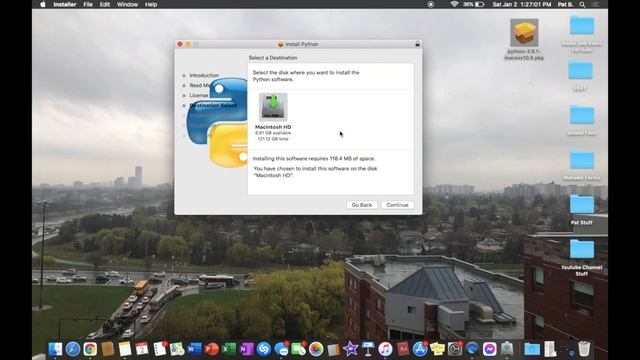The image size is (640, 360).
Task: Open FaceTime from the Dock
Action: pyautogui.click(x=298, y=349)
